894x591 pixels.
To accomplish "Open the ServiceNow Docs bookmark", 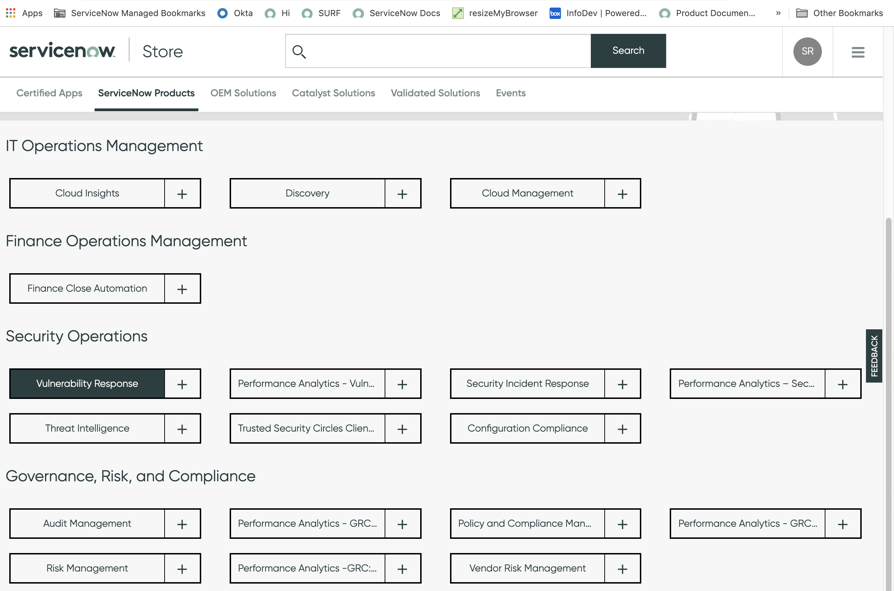I will pyautogui.click(x=396, y=13).
